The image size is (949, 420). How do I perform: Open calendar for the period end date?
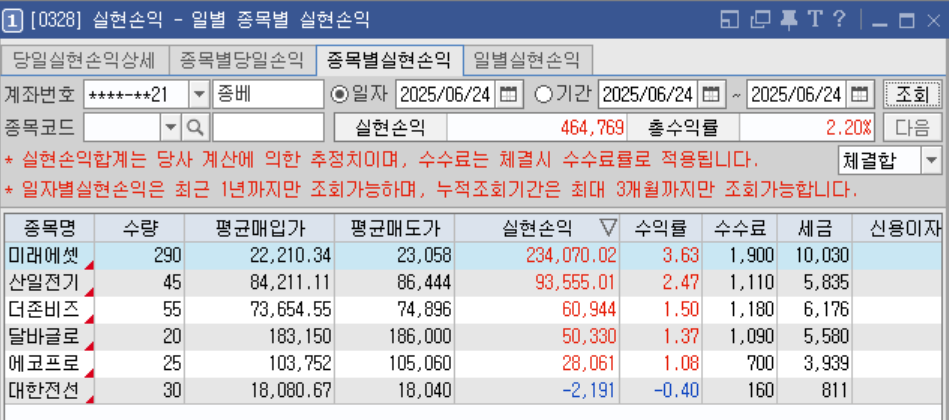859,95
